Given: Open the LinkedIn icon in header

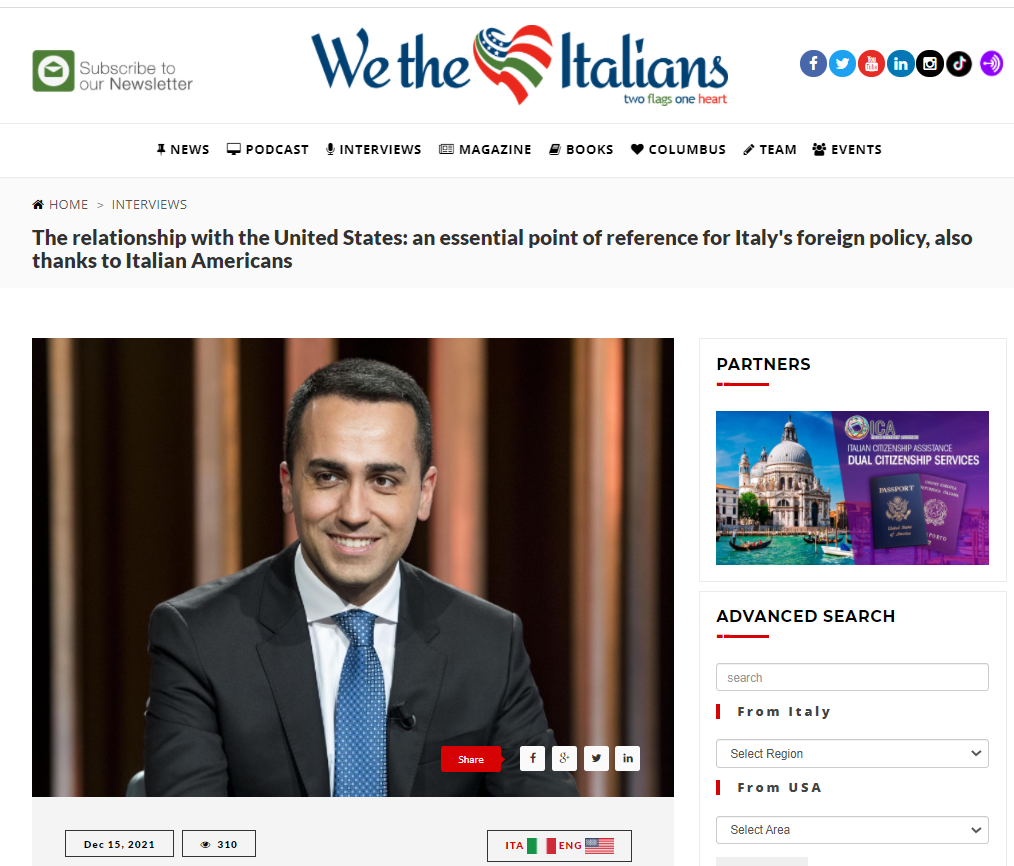Looking at the screenshot, I should (x=900, y=63).
